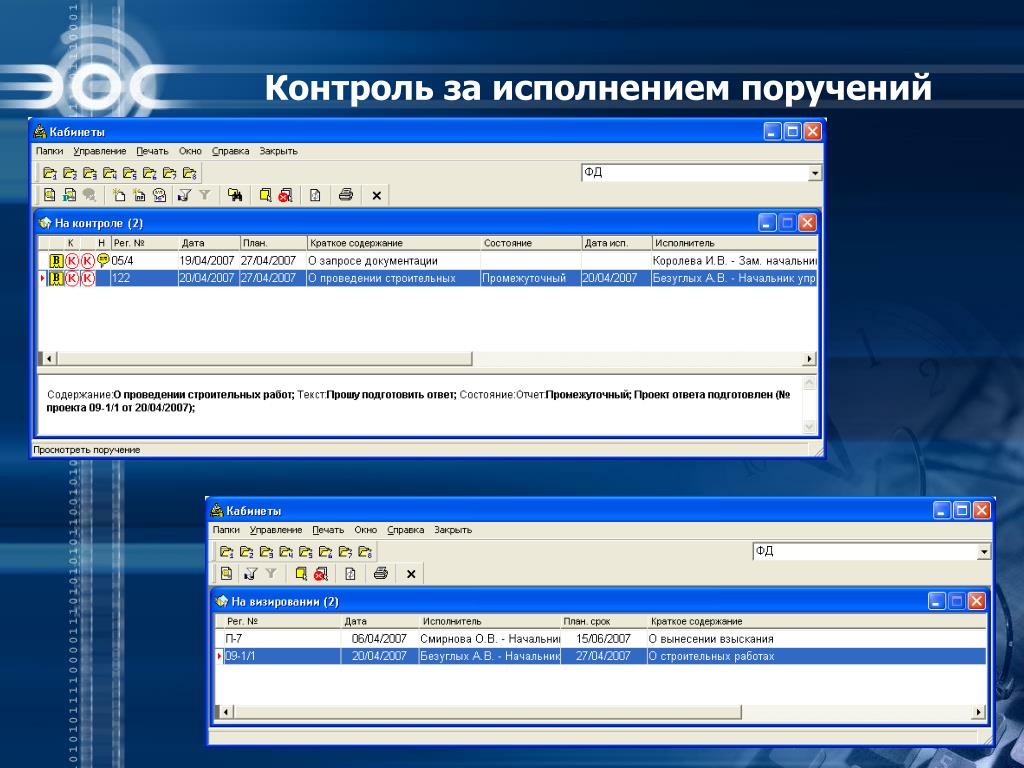Sort by План. срок column in На визировании
This screenshot has height=768, width=1024.
[604, 622]
